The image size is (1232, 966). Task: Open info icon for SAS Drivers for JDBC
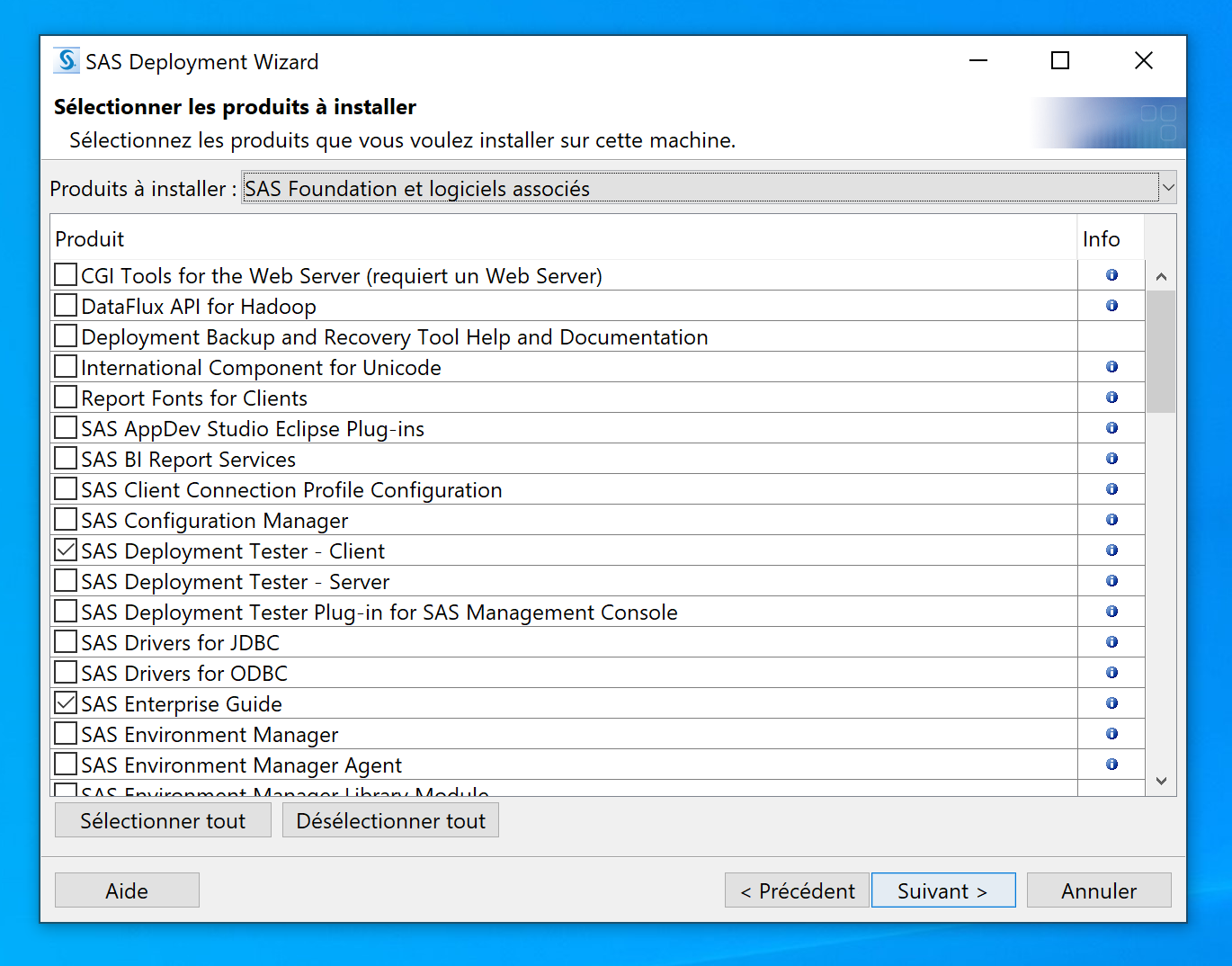[x=1111, y=642]
